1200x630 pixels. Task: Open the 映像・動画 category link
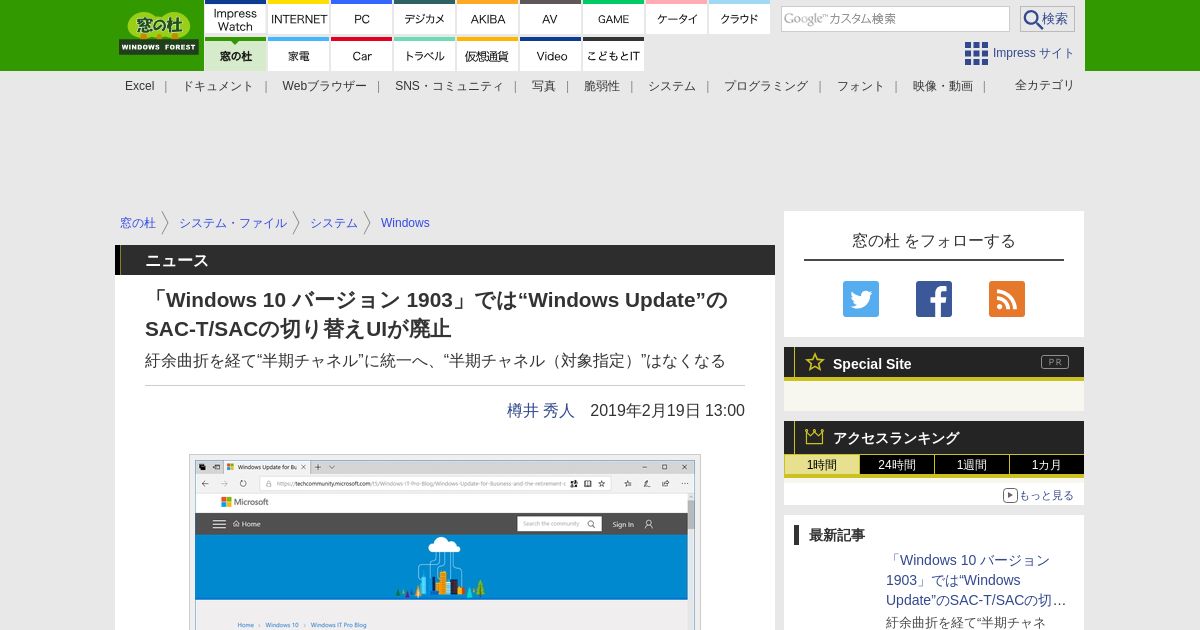(x=943, y=86)
